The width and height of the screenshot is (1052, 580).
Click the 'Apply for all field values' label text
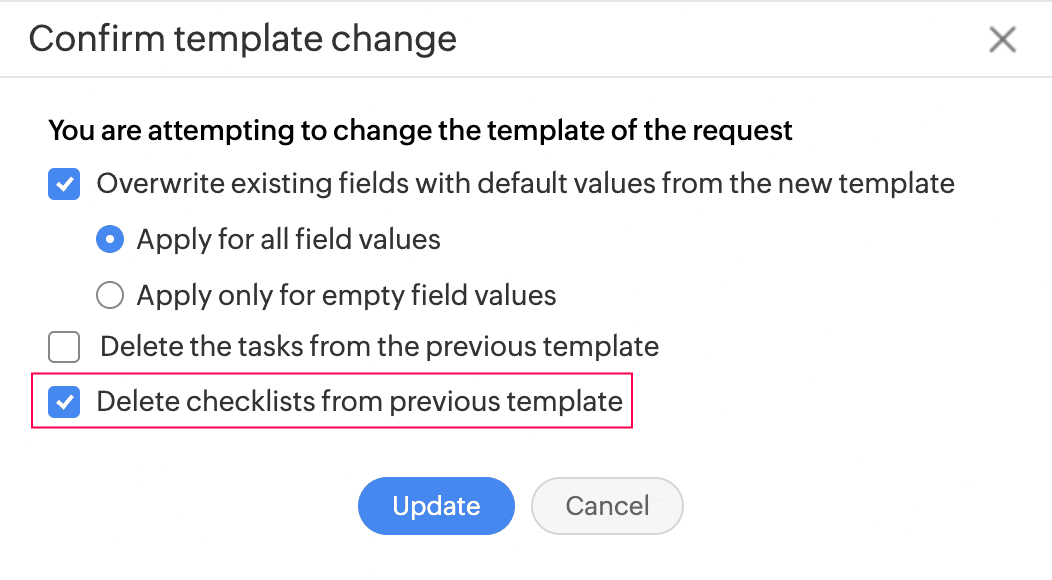288,240
